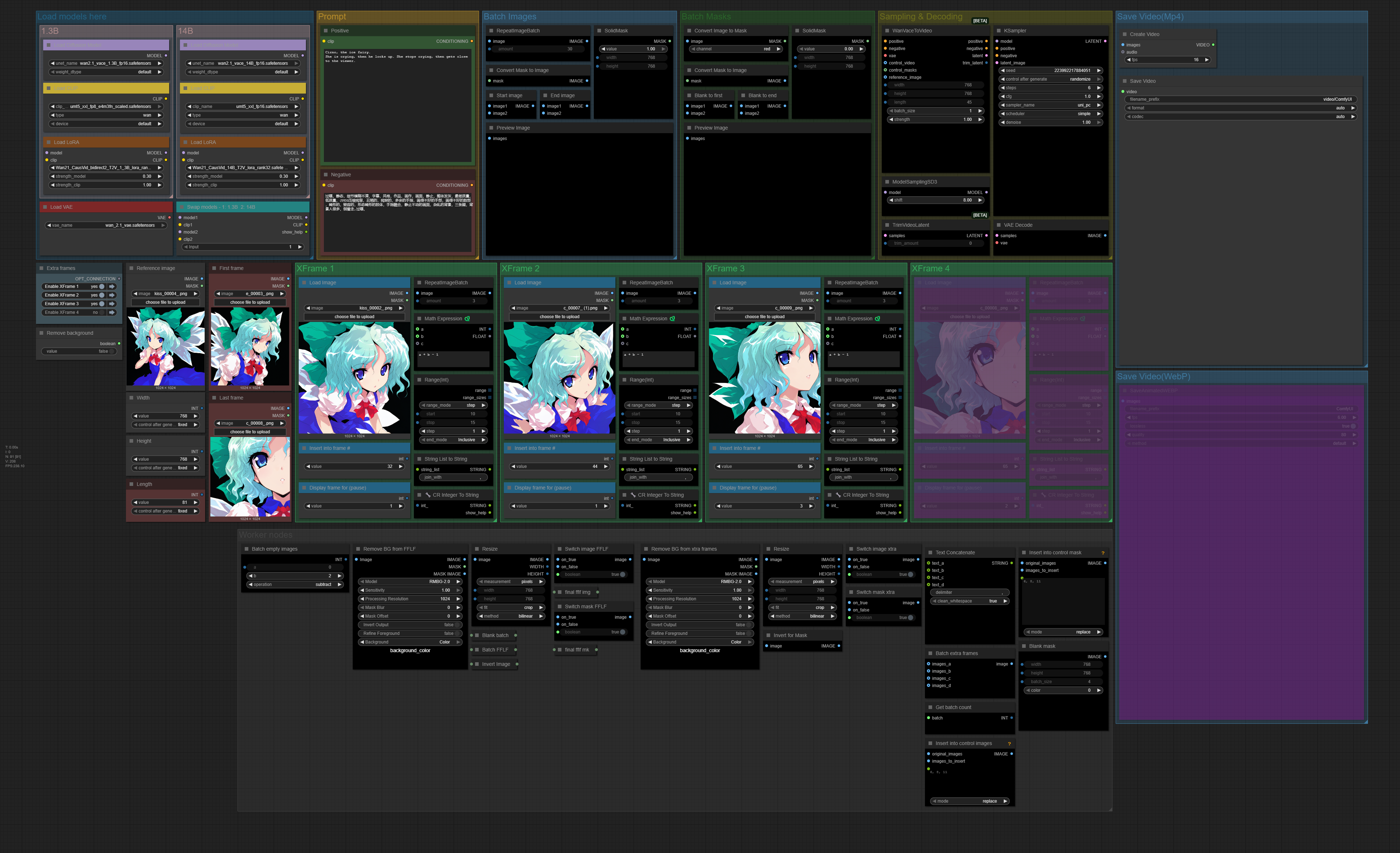
Task: Toggle Enable XFrame 4 switch on
Action: [x=102, y=312]
